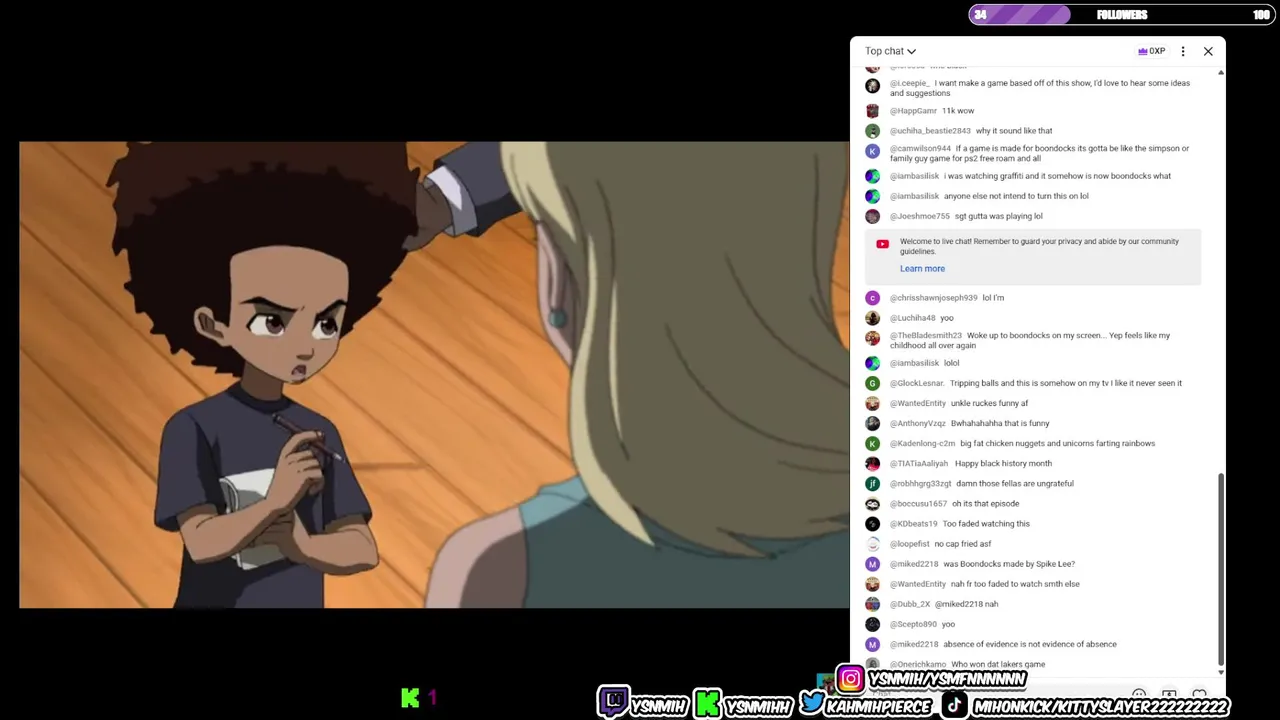1280x720 pixels.
Task: Click username @TIATiaAaliyah
Action: tap(919, 463)
